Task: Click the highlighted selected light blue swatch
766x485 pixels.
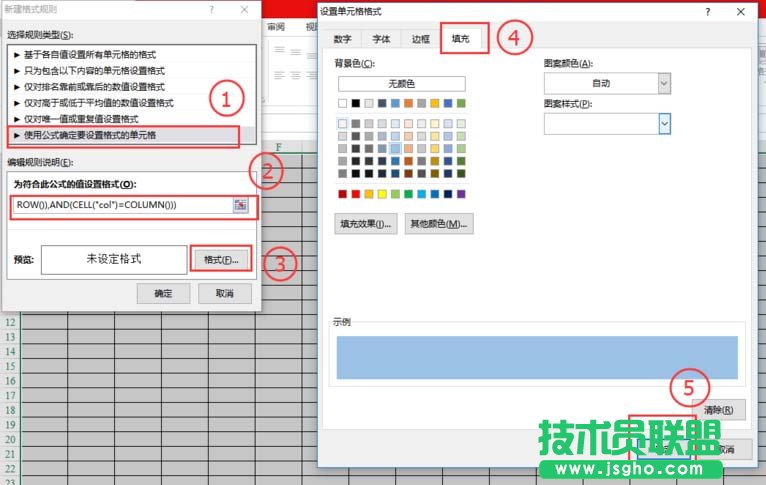Action: click(395, 148)
